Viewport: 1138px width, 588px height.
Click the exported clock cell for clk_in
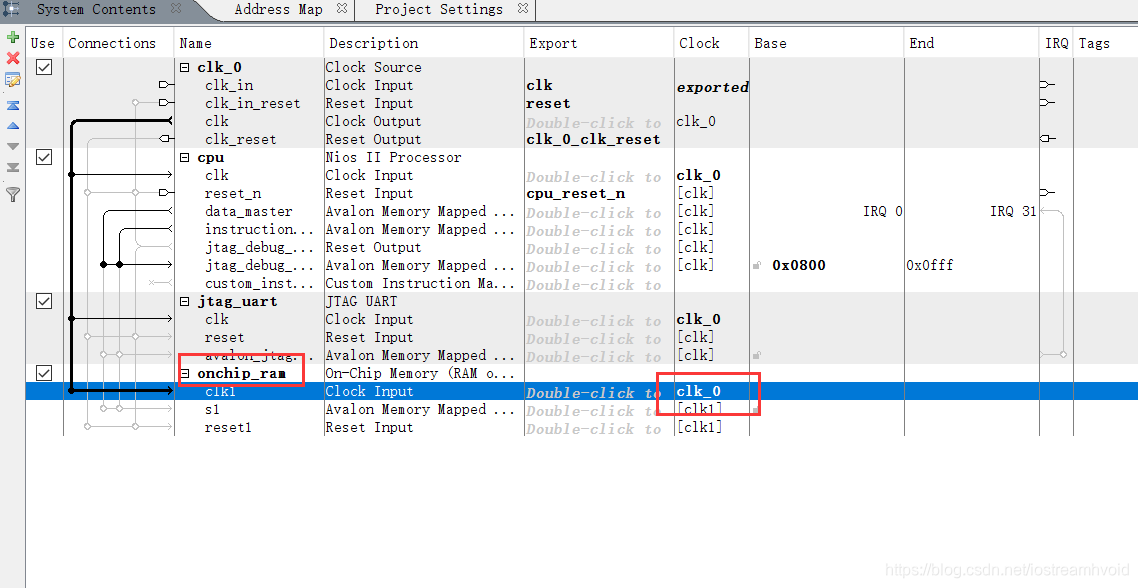pyautogui.click(x=713, y=87)
